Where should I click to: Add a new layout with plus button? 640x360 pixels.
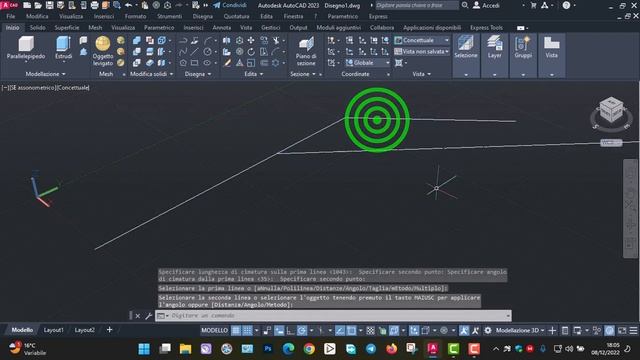pyautogui.click(x=109, y=330)
